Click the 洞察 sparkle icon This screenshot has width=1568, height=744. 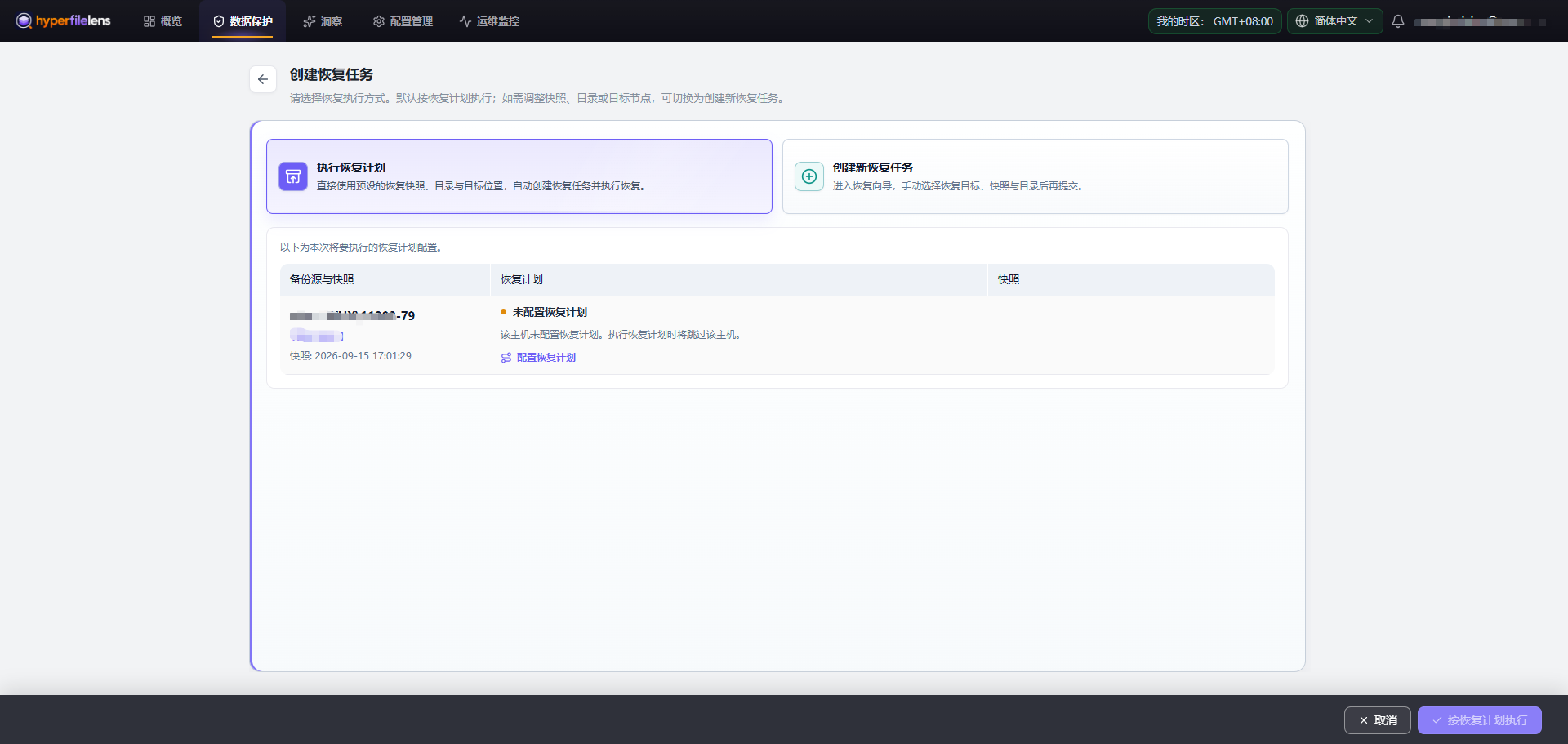(310, 21)
